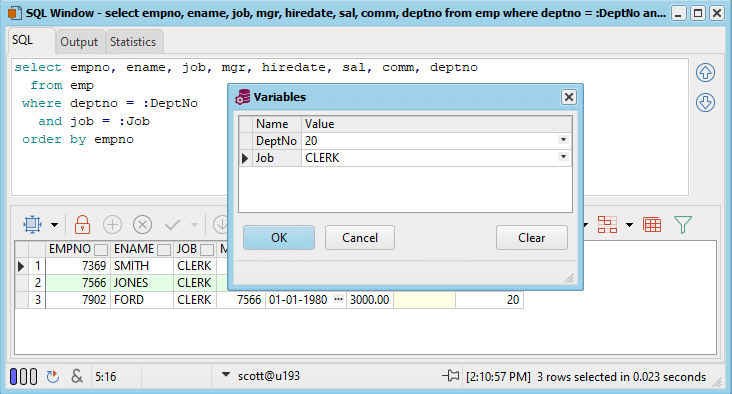Click the SQL Window title icon
Image resolution: width=732 pixels, height=394 pixels.
pyautogui.click(x=14, y=13)
